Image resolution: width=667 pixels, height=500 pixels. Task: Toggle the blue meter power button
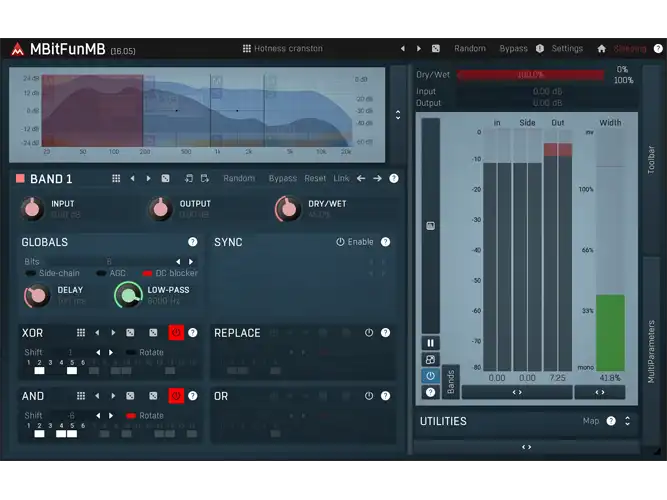430,376
